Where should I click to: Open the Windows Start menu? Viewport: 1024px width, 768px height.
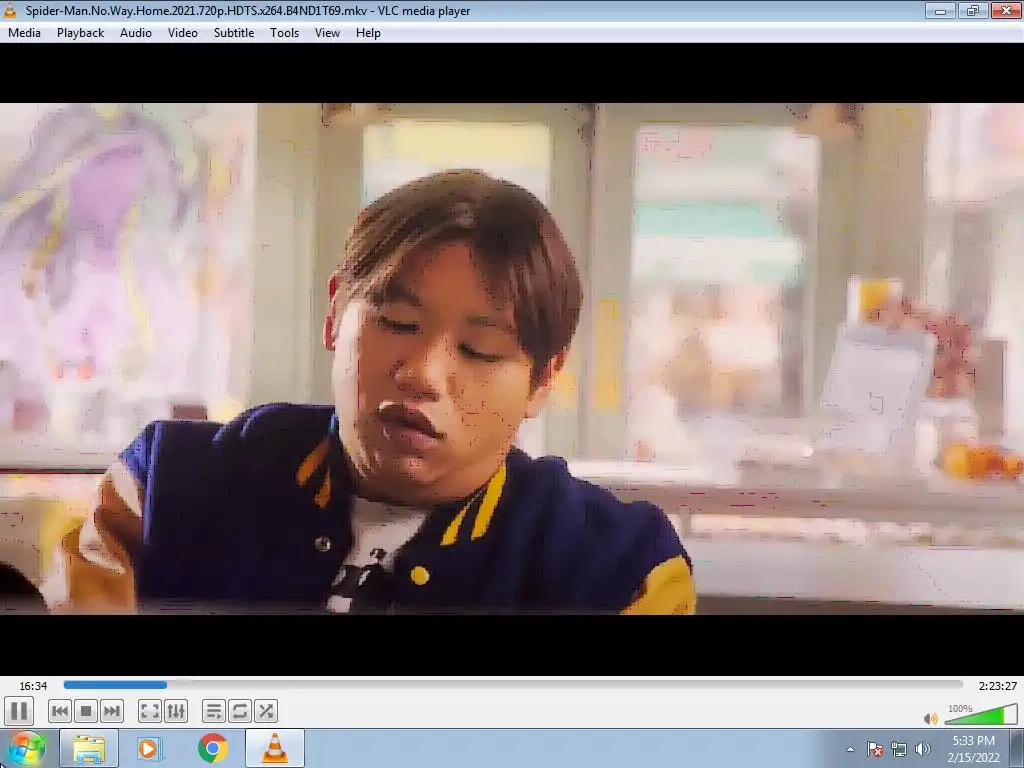27,748
